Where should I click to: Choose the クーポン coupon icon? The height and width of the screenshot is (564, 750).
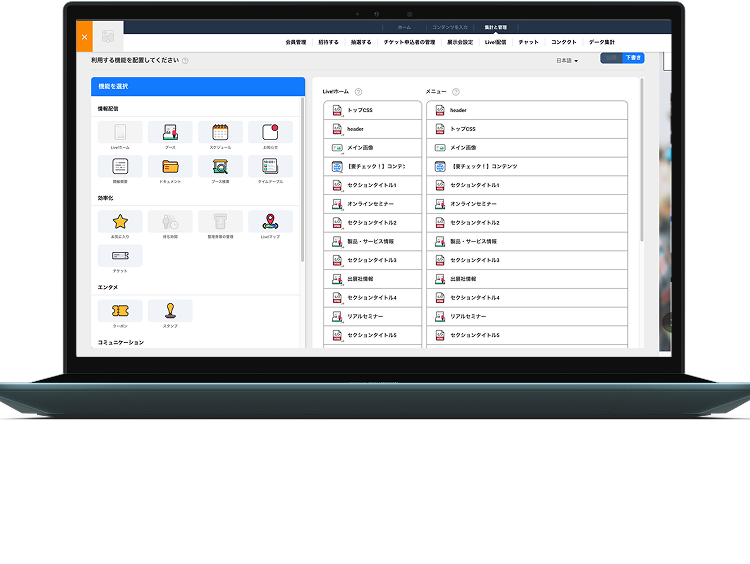[120, 311]
